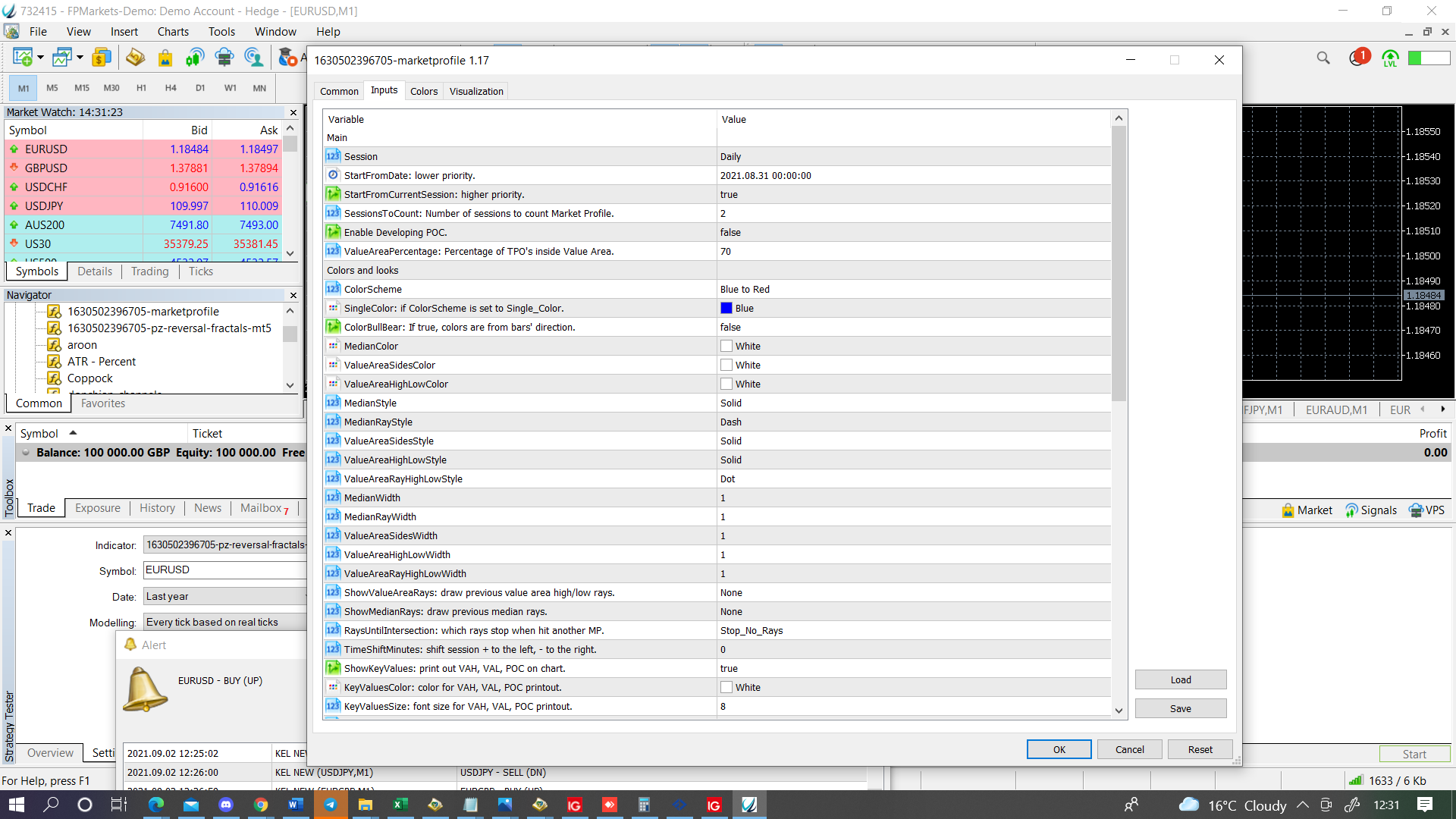1456x819 pixels.
Task: Click the Load button for inputs
Action: [x=1181, y=679]
